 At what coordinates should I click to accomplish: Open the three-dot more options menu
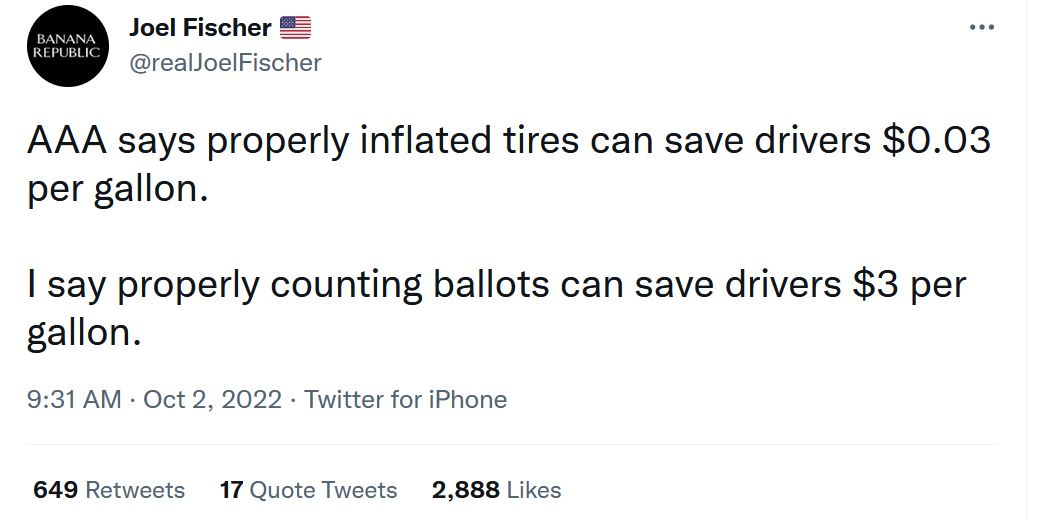983,27
